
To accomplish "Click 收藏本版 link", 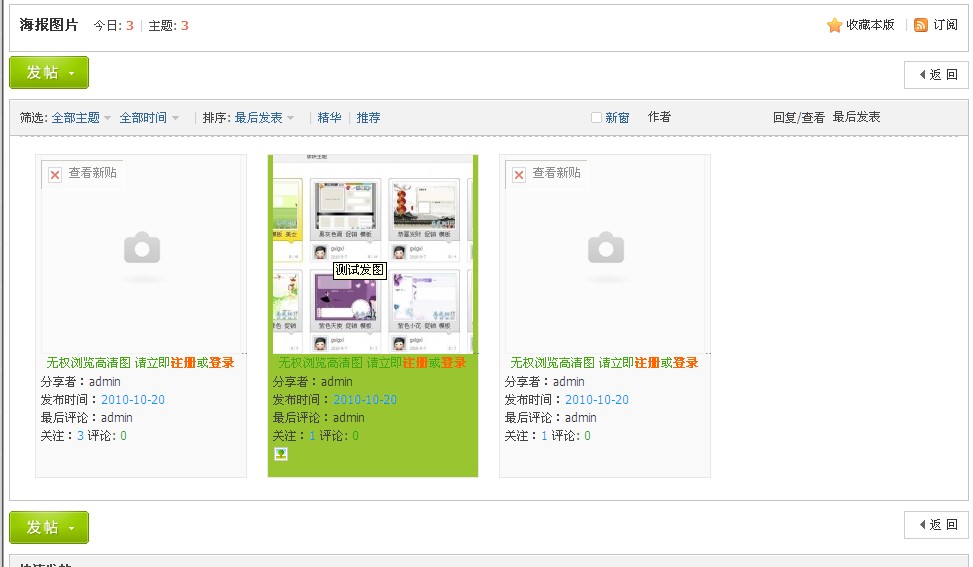I will pyautogui.click(x=870, y=25).
